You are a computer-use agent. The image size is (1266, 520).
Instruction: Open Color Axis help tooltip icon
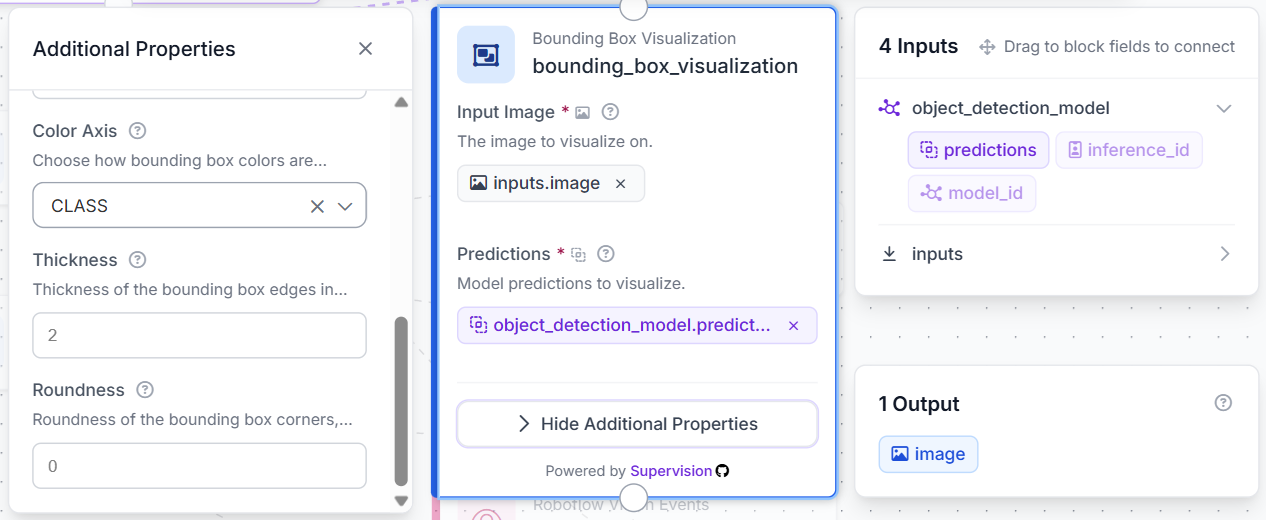138,131
